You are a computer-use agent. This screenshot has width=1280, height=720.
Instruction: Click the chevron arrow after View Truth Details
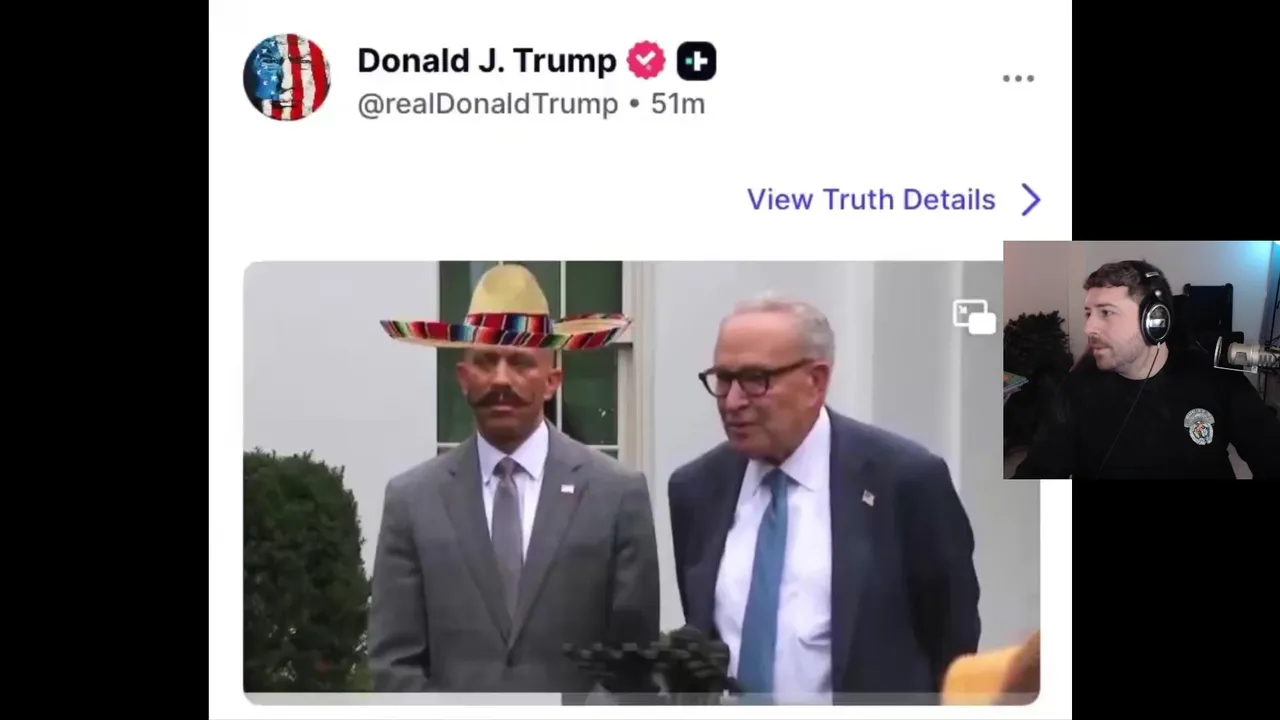pos(1031,200)
